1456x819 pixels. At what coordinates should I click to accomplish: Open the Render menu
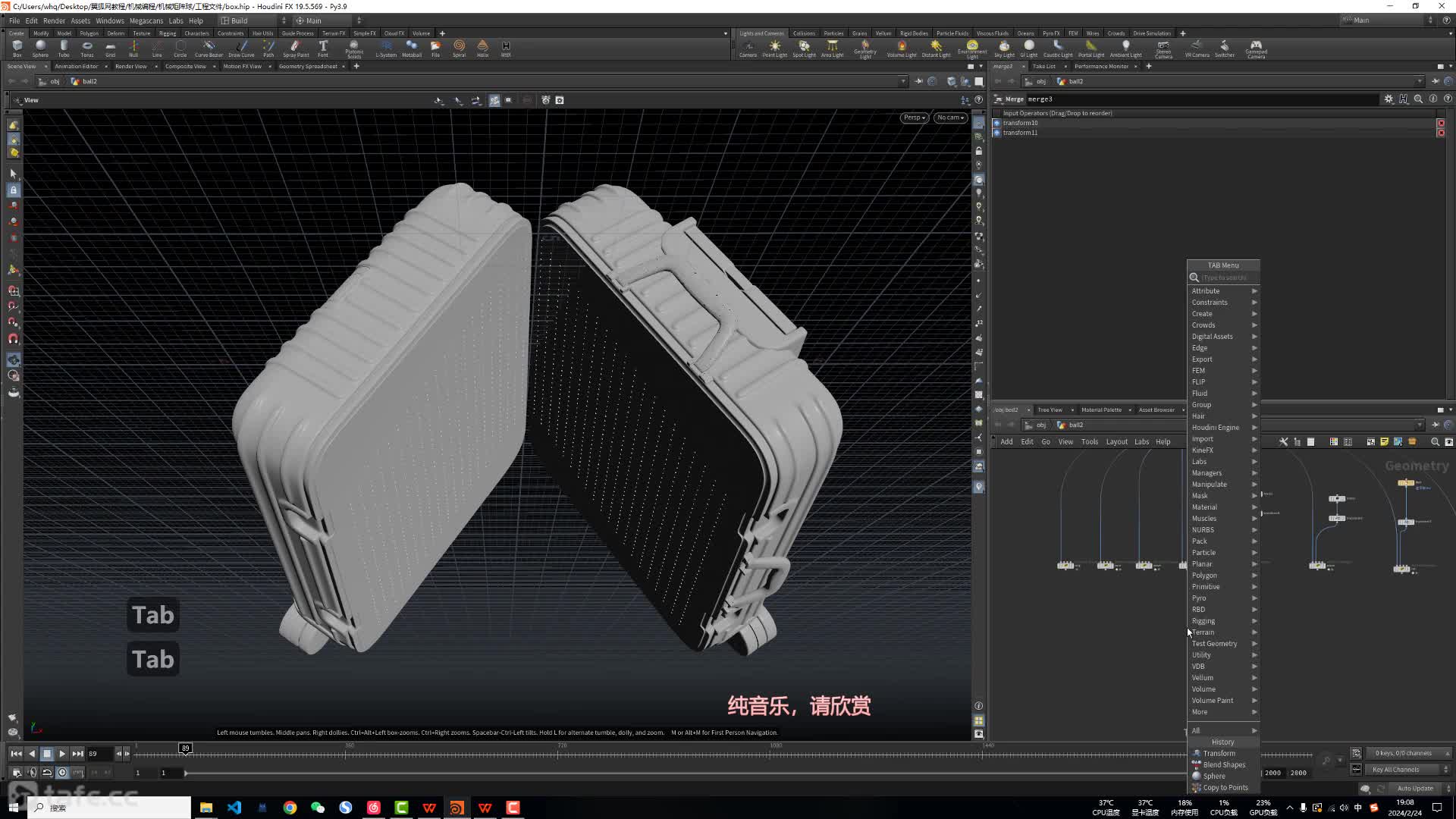pos(54,20)
